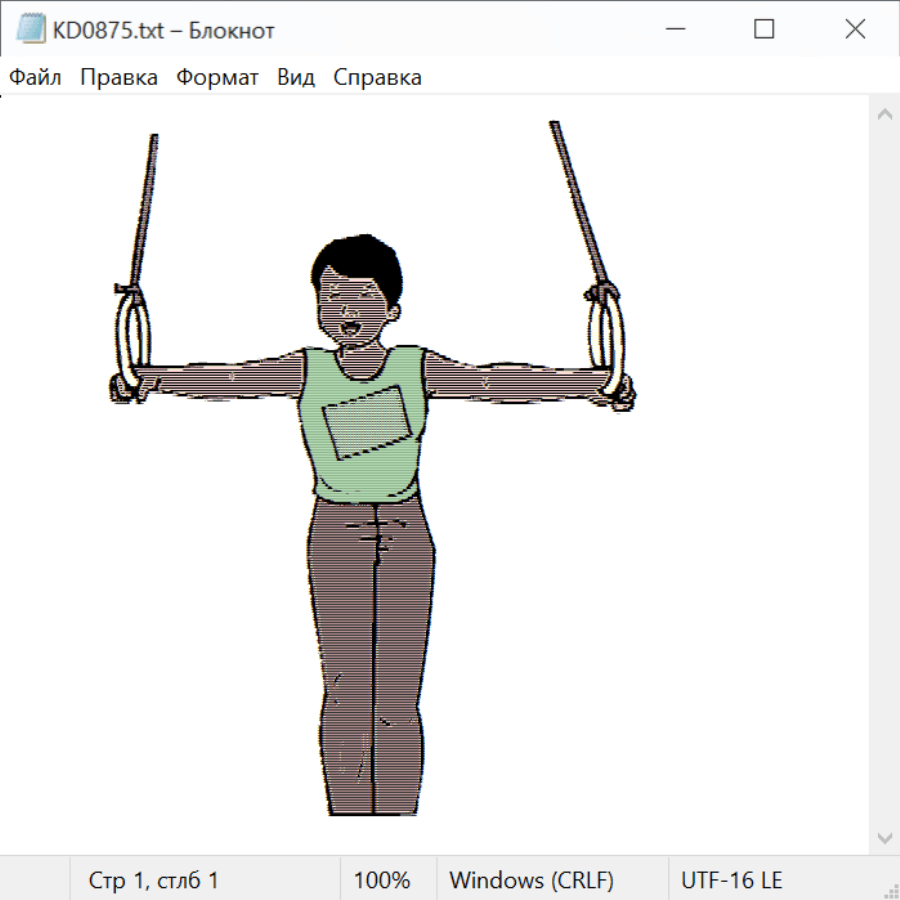Click the 100% zoom level indicator
Viewport: 900px width, 900px height.
382,880
